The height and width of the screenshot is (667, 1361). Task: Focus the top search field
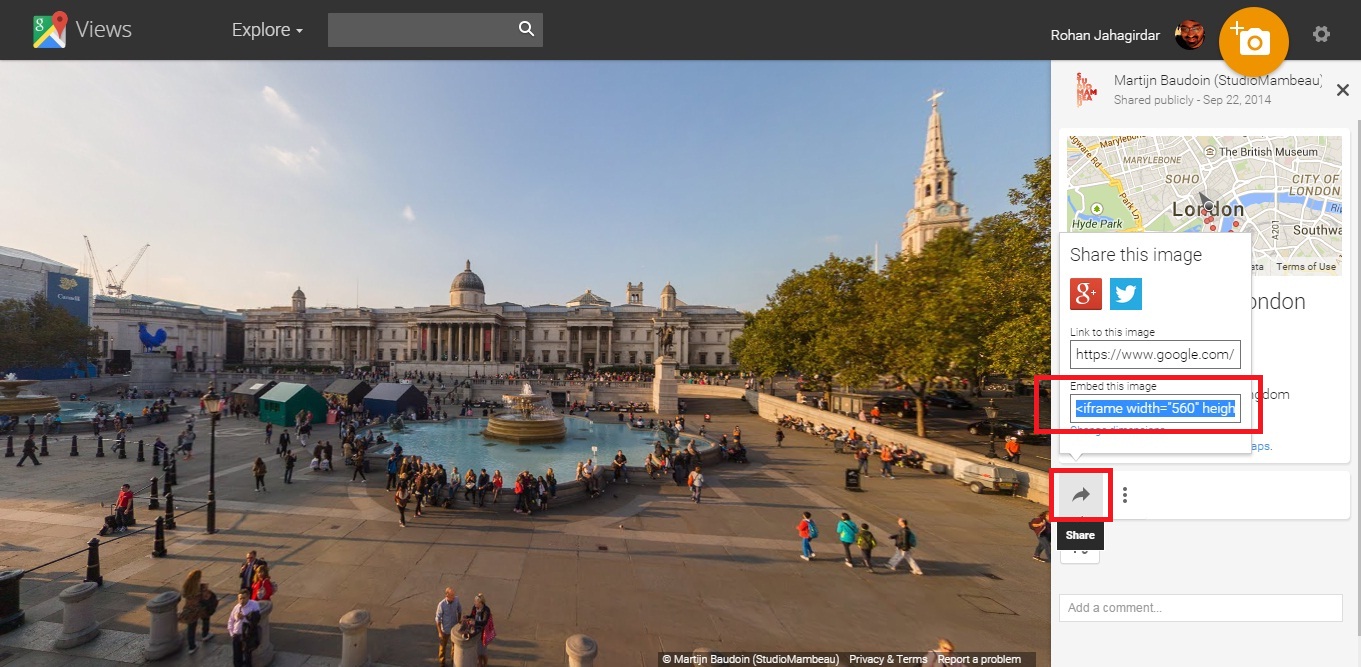point(435,30)
